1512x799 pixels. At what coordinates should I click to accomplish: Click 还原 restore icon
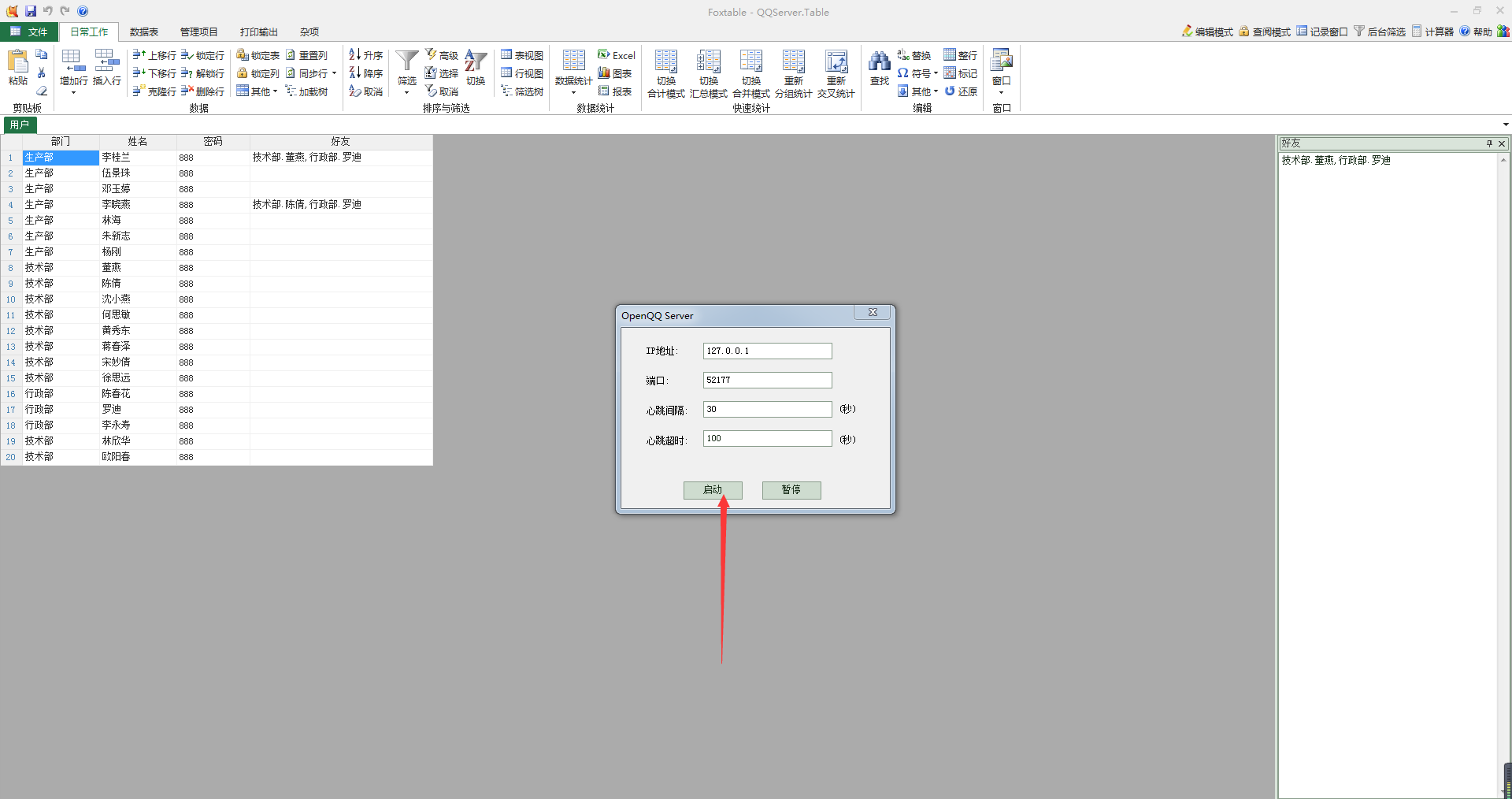961,91
